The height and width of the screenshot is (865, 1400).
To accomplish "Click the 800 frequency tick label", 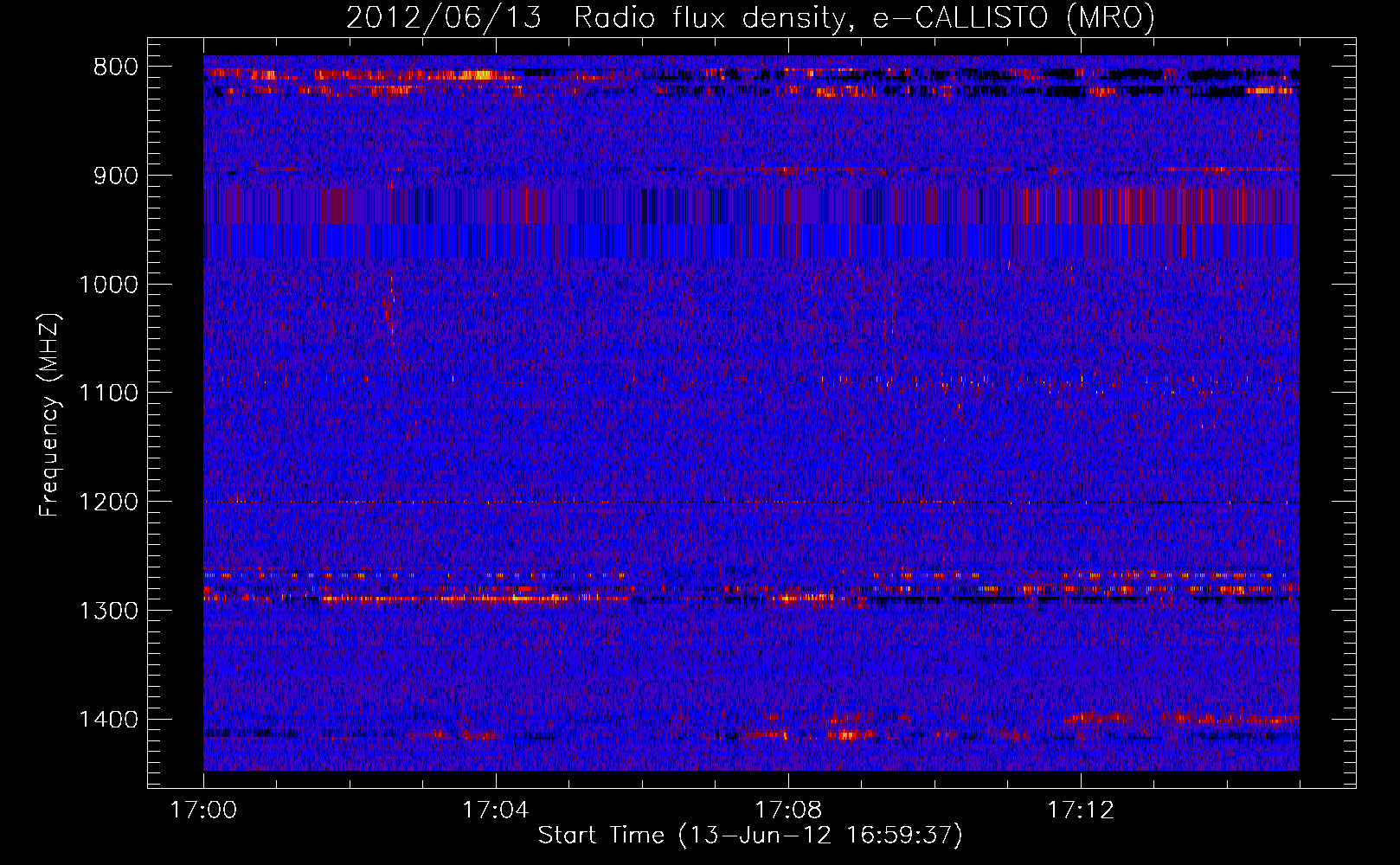I will [116, 67].
